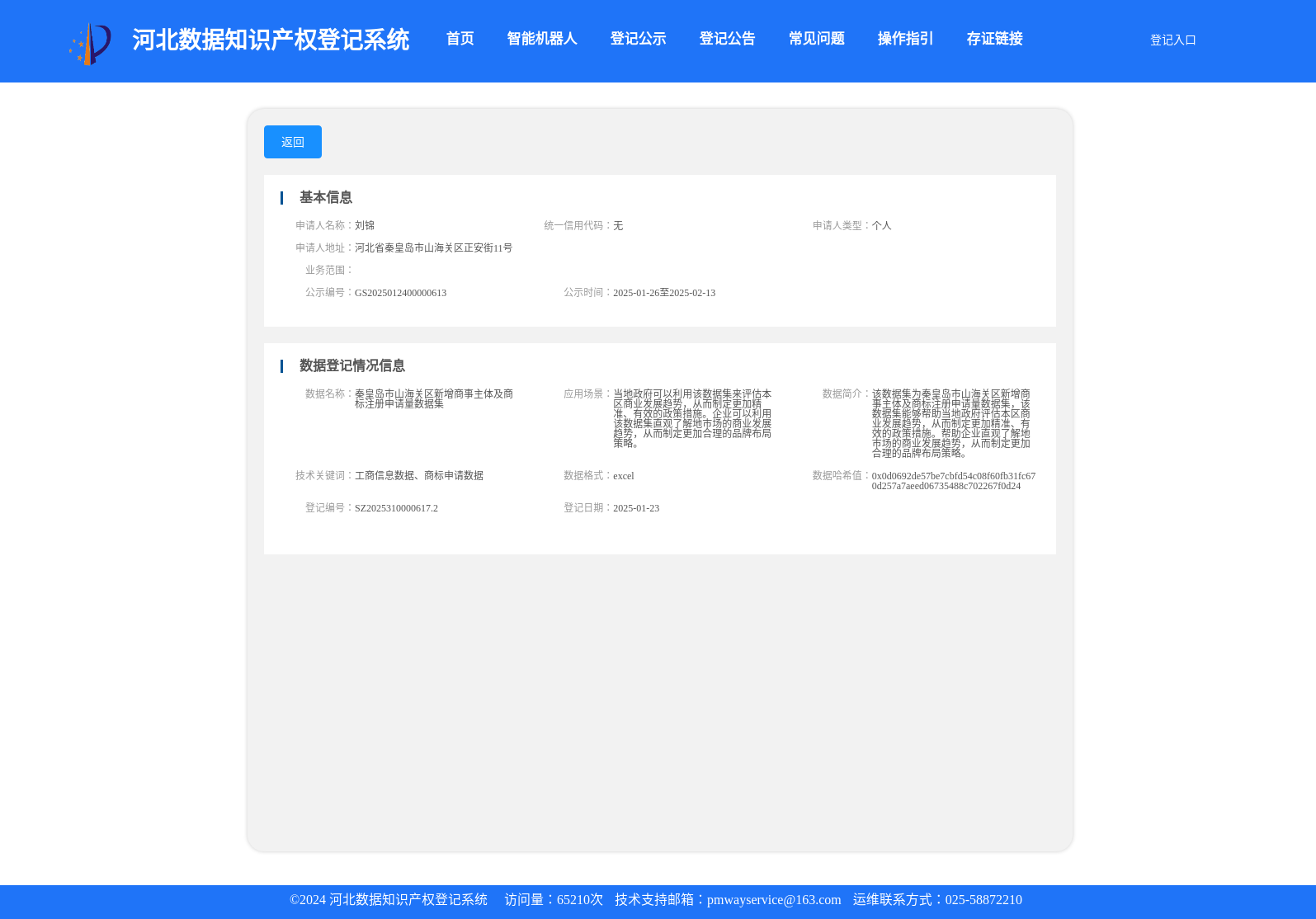Click the 登记入口 link
Screen dimensions: 1316x919
pyautogui.click(x=1172, y=40)
